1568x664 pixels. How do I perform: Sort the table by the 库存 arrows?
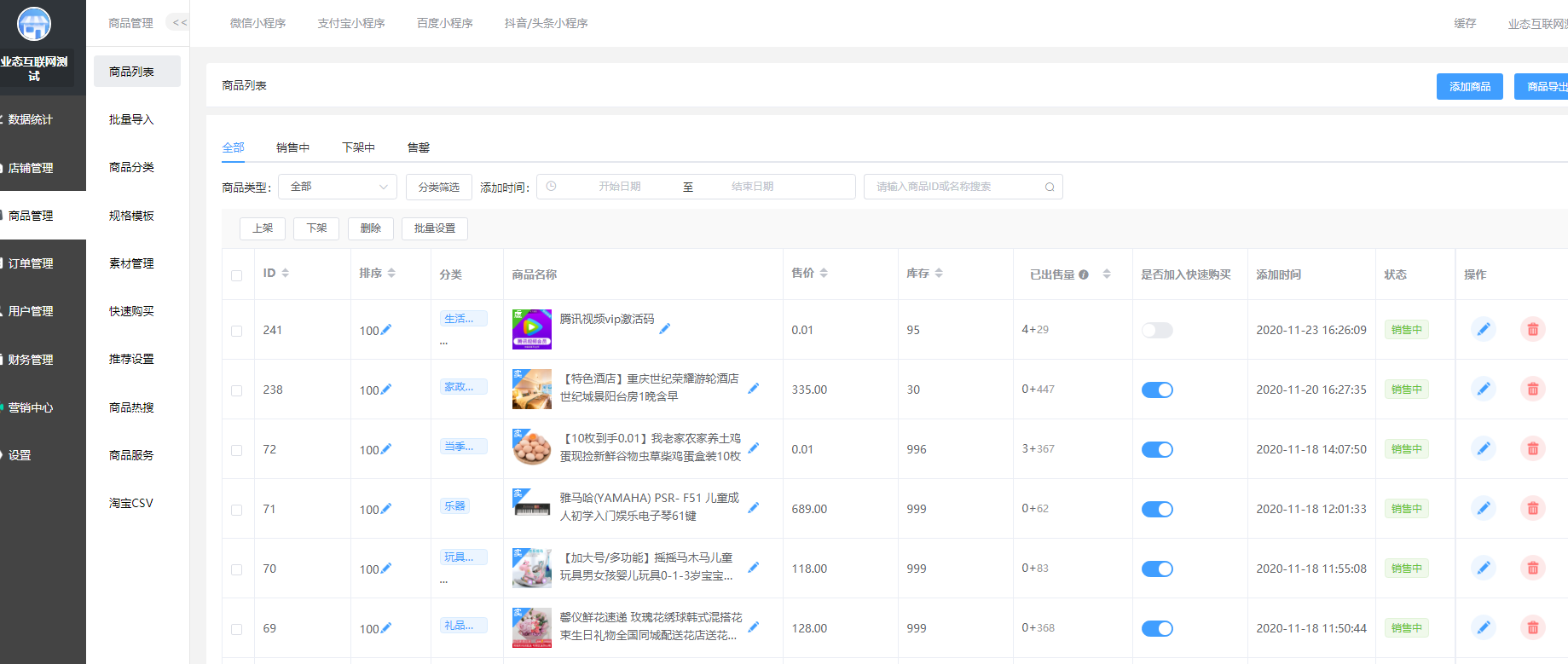tap(939, 273)
